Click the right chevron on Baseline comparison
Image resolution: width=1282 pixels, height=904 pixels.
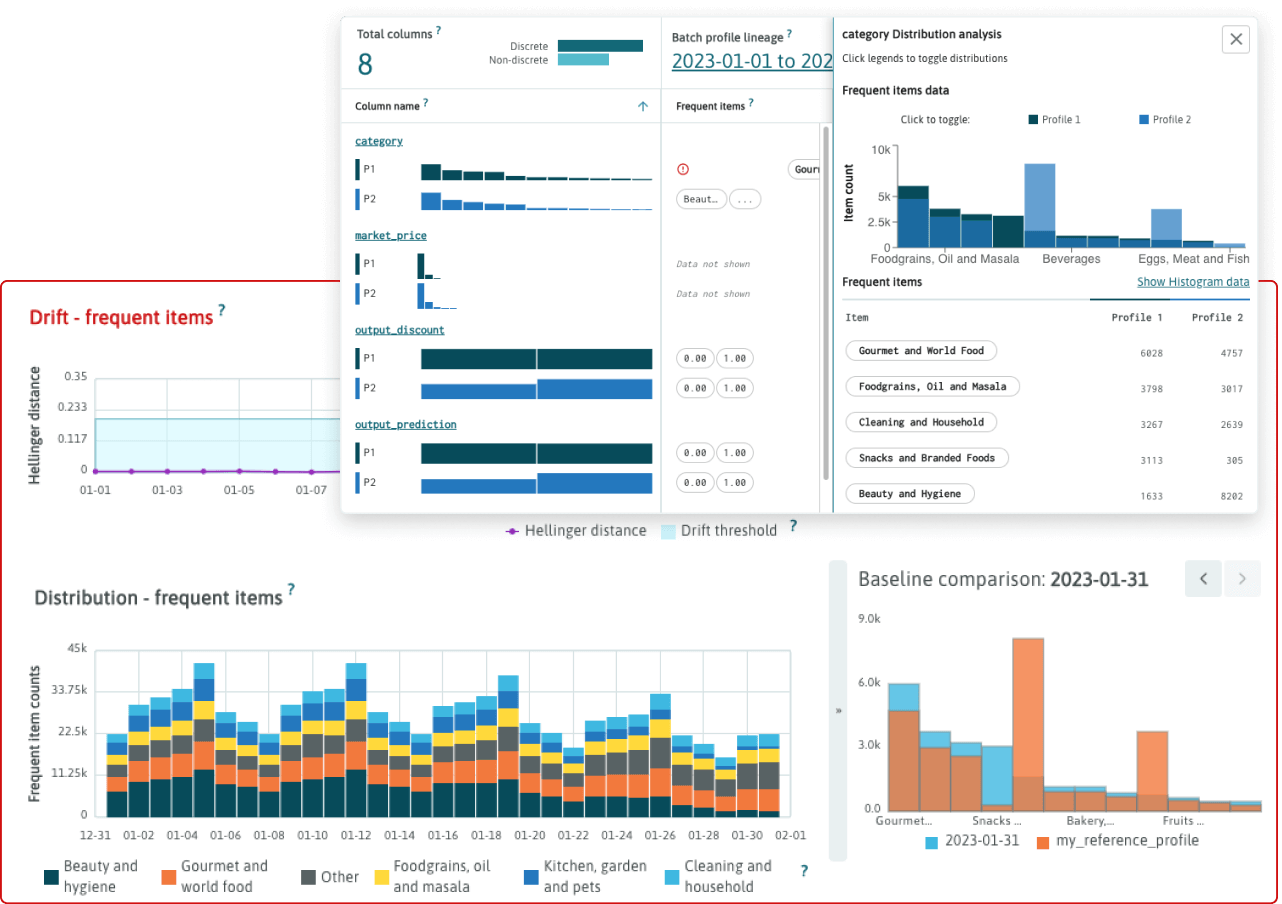click(x=1241, y=579)
